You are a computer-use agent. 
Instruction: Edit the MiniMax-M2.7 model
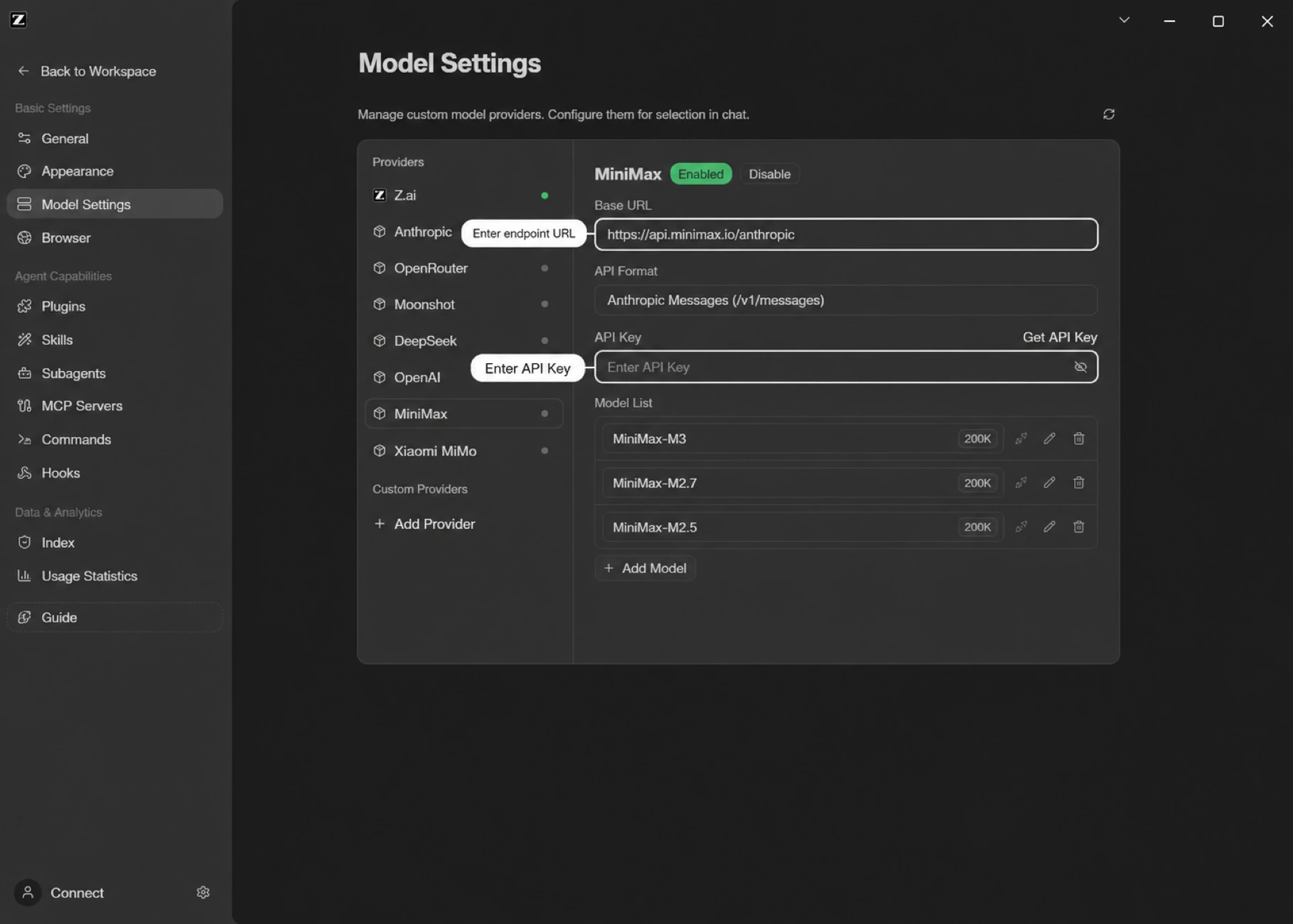point(1049,483)
